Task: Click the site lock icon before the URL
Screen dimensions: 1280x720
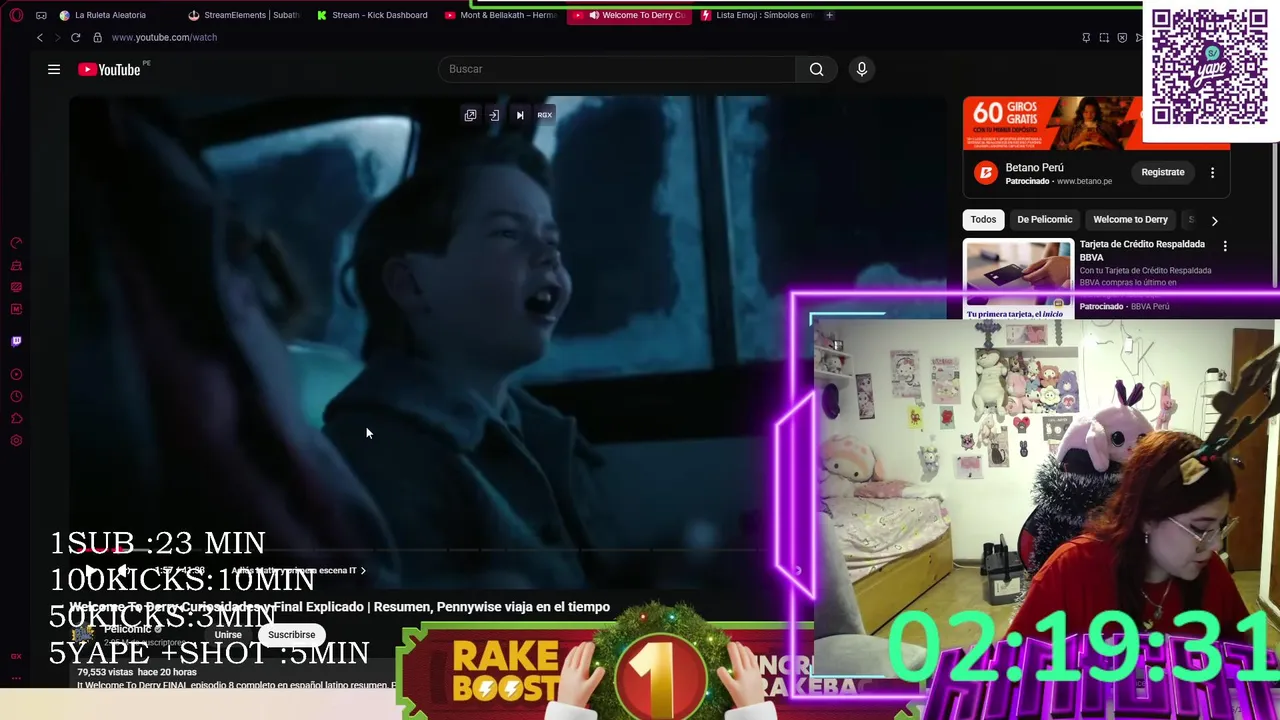Action: click(97, 37)
